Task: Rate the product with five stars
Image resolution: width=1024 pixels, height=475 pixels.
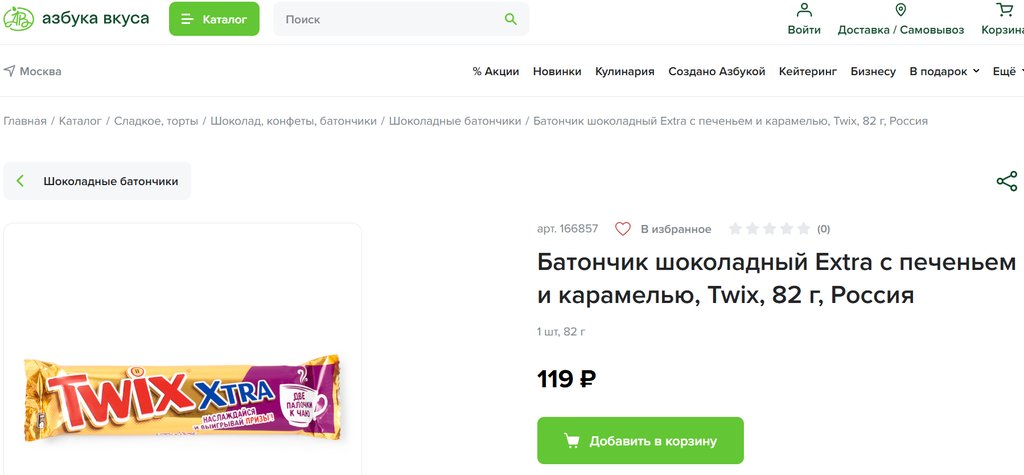Action: tap(803, 229)
